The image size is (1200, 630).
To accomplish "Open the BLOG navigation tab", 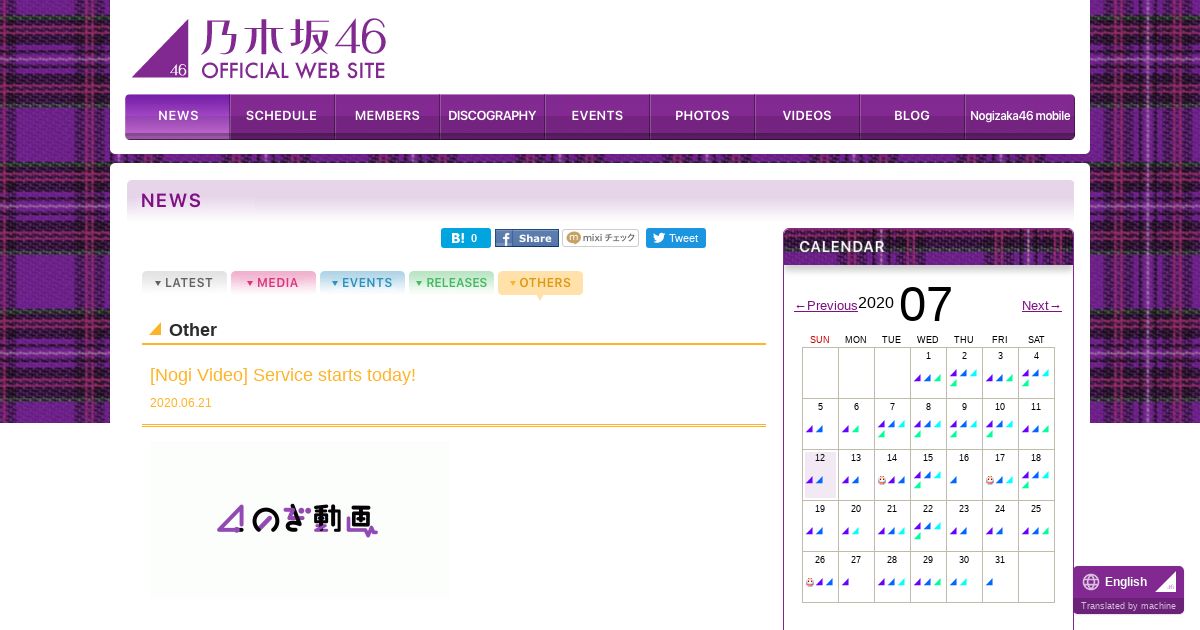I will (912, 116).
